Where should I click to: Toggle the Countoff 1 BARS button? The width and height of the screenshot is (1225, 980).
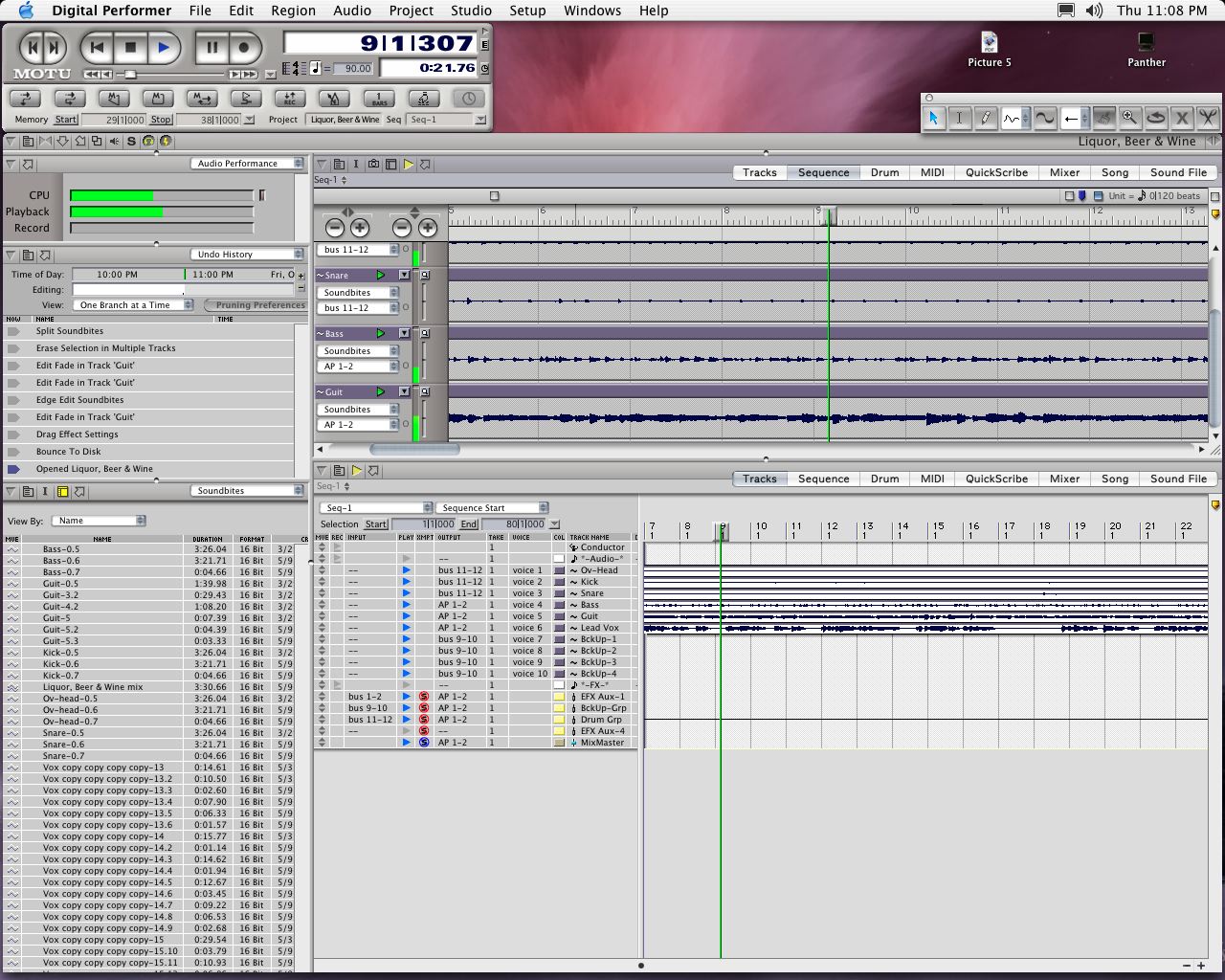(x=379, y=99)
